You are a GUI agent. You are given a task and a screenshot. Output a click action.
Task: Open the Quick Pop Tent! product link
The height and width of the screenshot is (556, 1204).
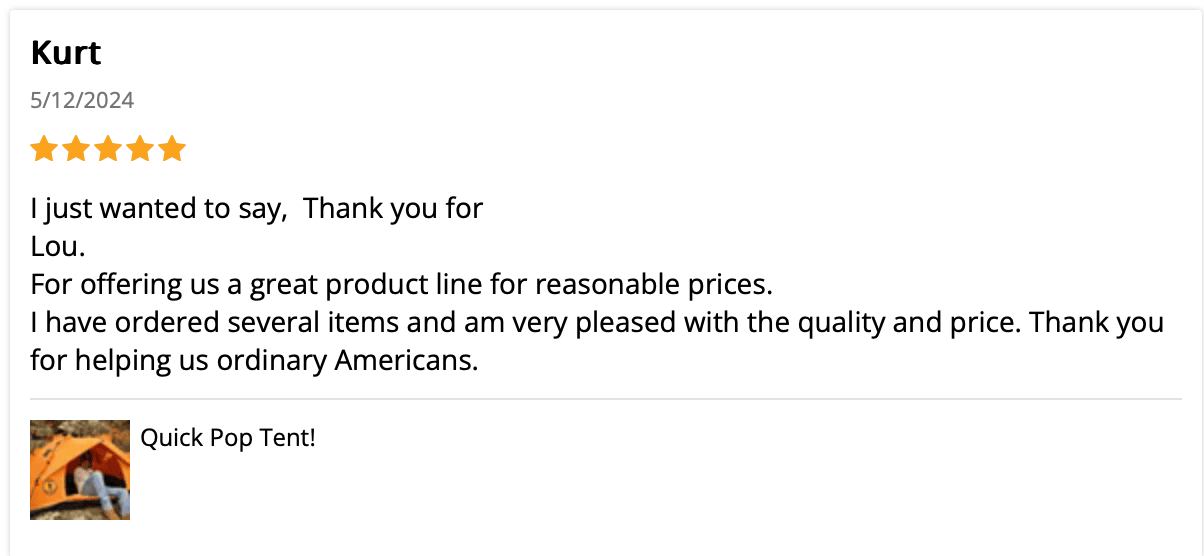coord(228,438)
